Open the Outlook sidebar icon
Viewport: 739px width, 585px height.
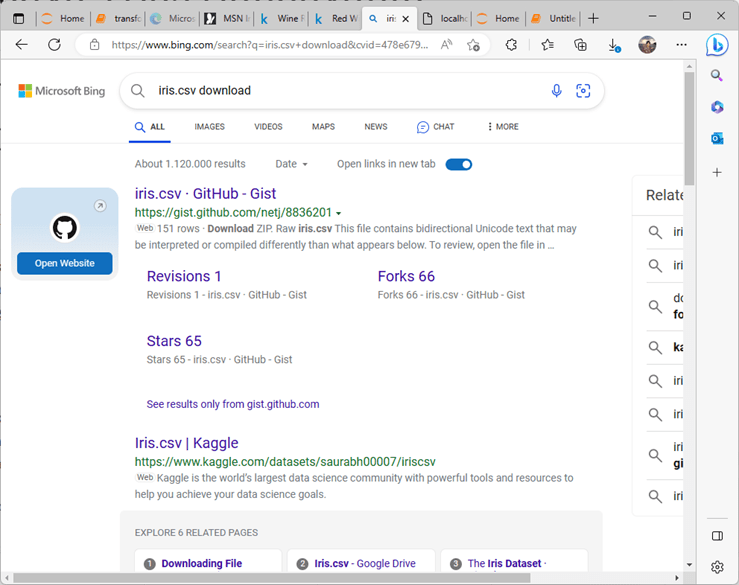point(717,139)
